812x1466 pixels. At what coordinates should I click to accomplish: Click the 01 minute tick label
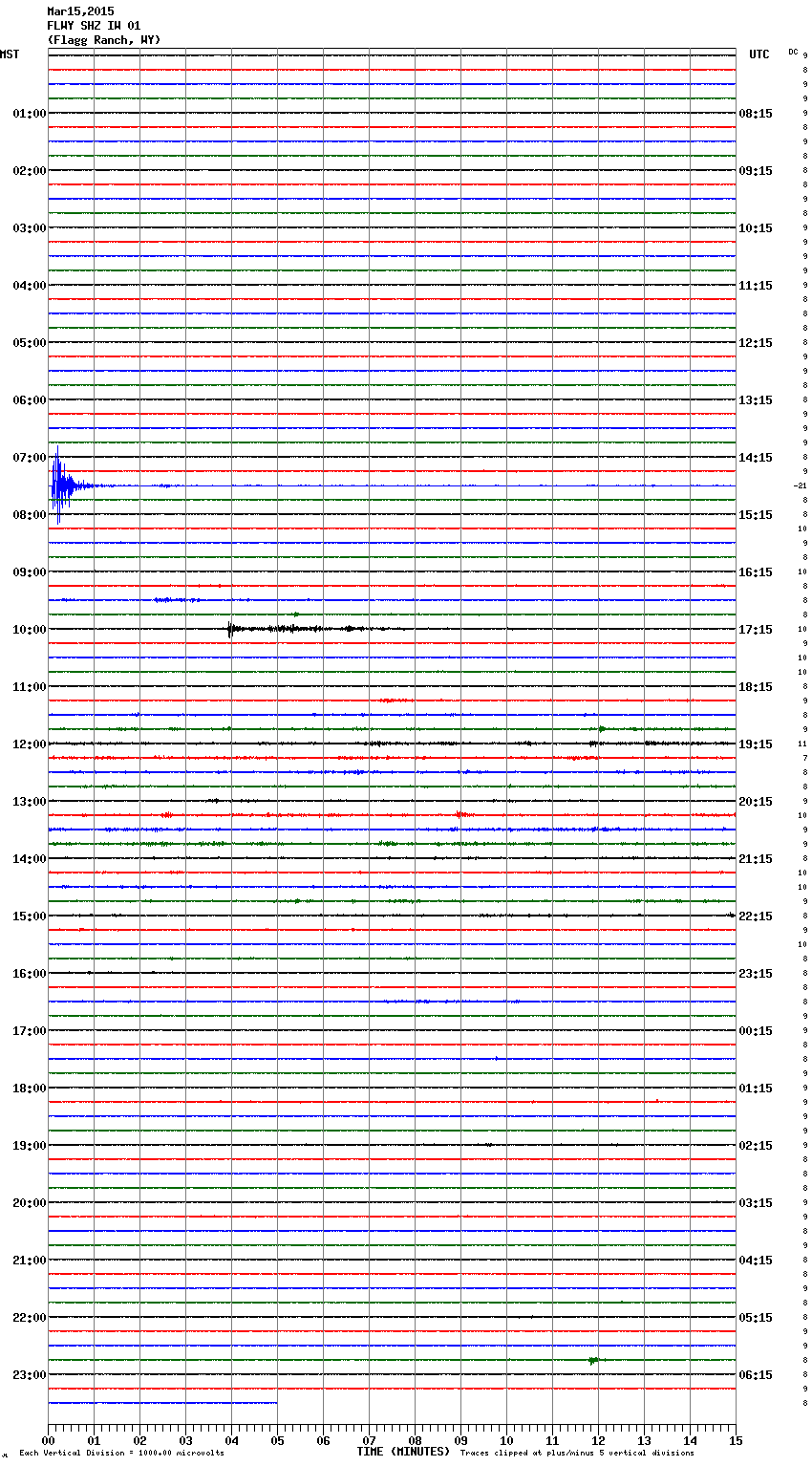point(94,1440)
